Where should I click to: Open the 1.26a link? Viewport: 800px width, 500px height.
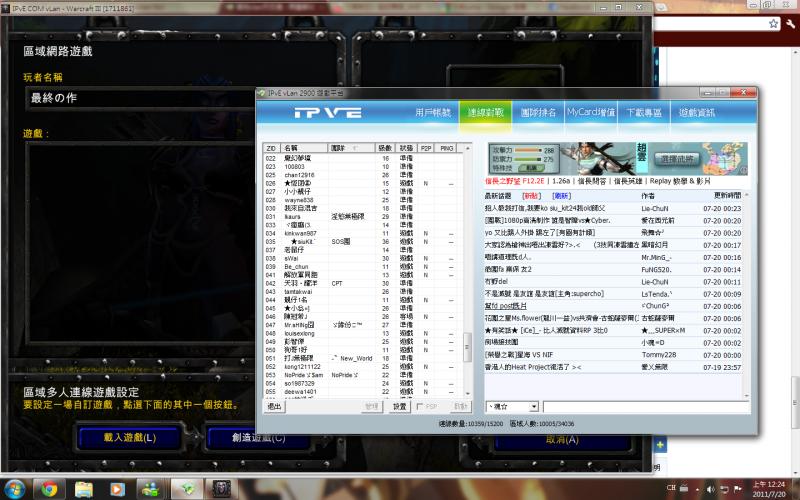tap(561, 181)
